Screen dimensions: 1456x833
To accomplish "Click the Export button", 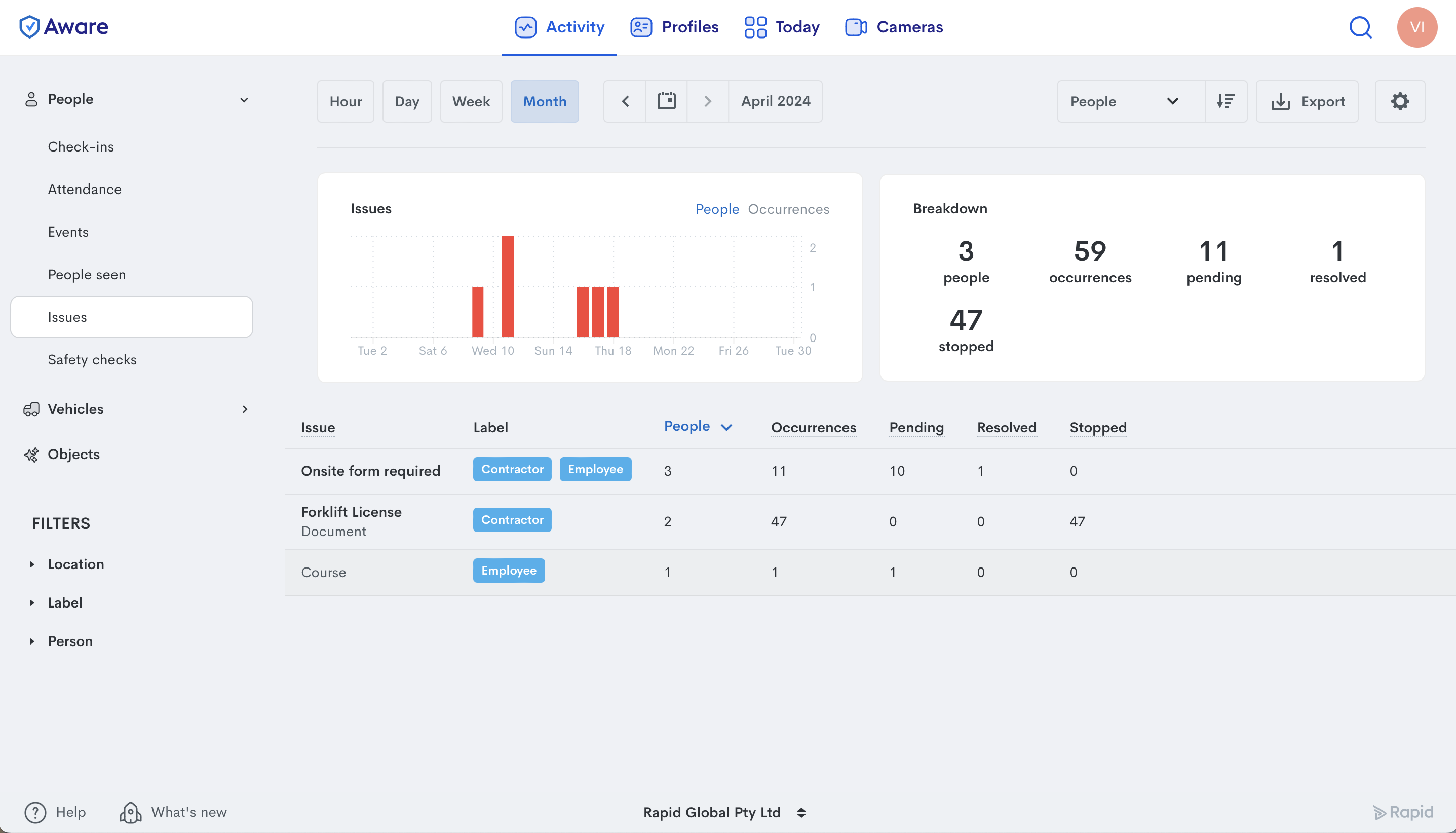I will click(1308, 101).
